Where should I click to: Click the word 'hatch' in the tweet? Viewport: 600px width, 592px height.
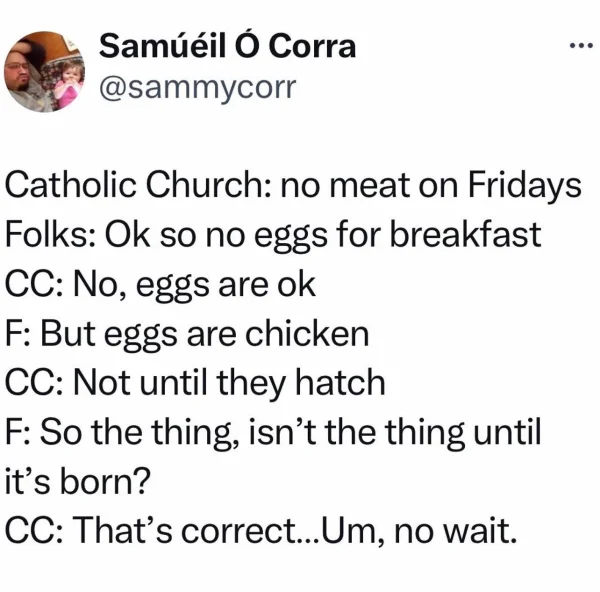[340, 382]
